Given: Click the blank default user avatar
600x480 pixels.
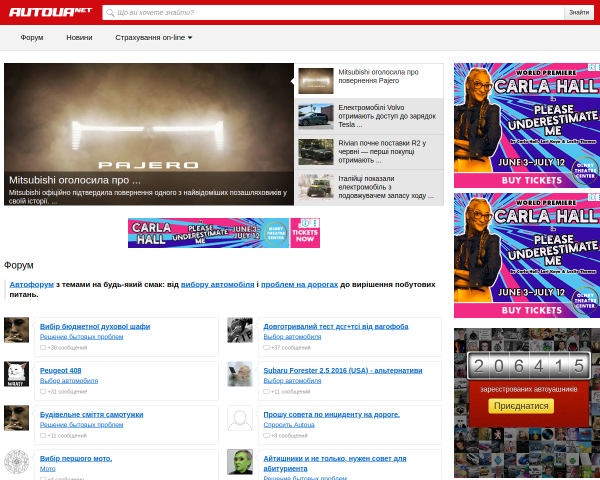Looking at the screenshot, I should click(x=240, y=418).
